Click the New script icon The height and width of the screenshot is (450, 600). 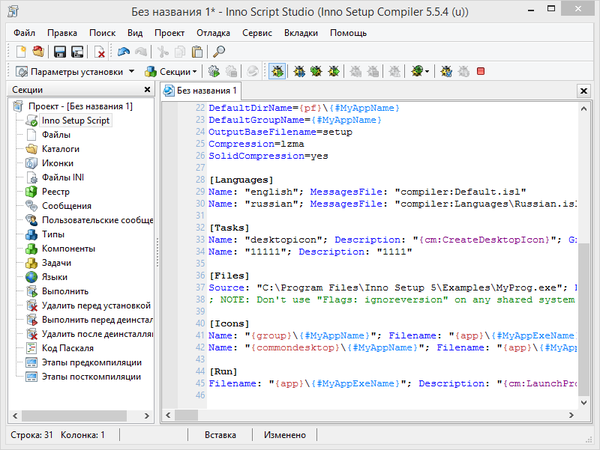[x=20, y=52]
